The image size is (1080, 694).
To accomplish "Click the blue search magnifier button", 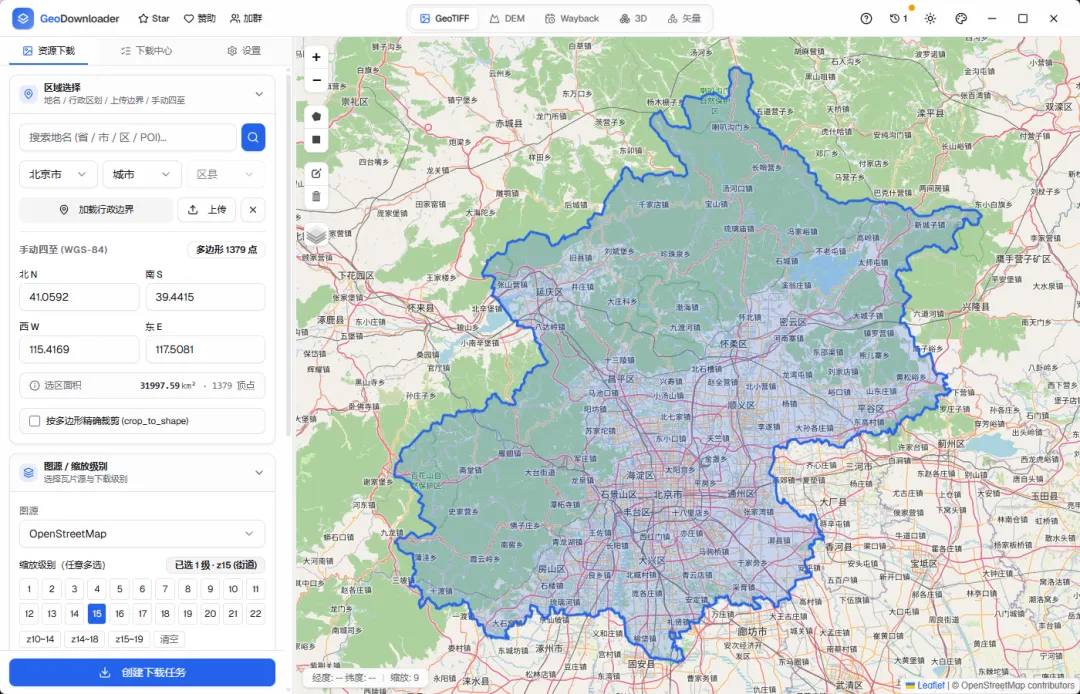I will 253,137.
